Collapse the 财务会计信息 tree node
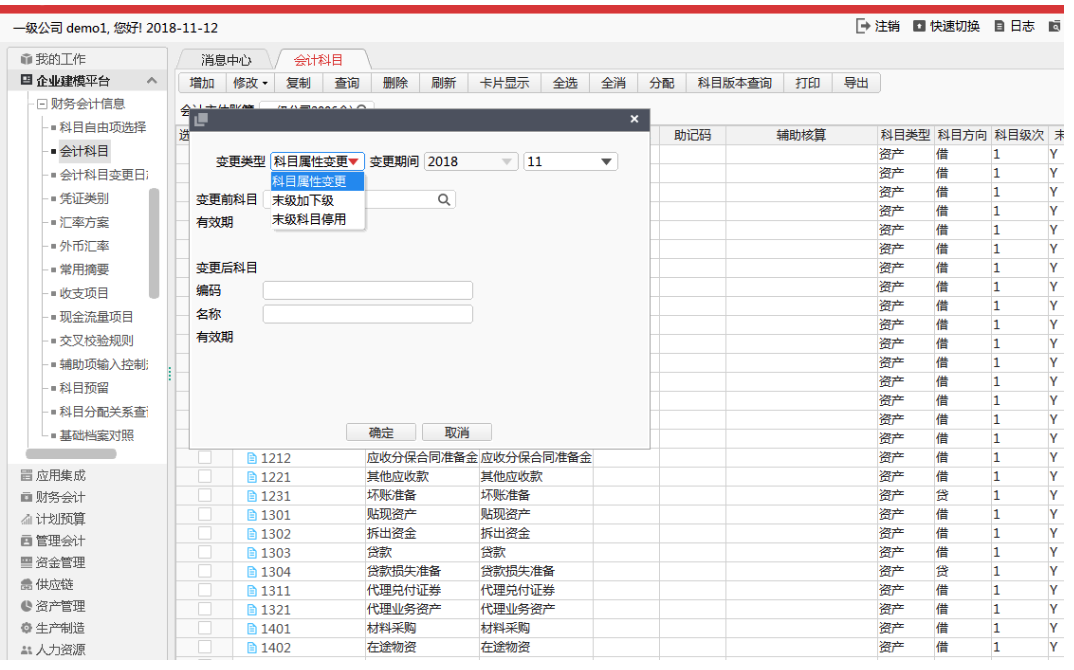 click(x=42, y=104)
